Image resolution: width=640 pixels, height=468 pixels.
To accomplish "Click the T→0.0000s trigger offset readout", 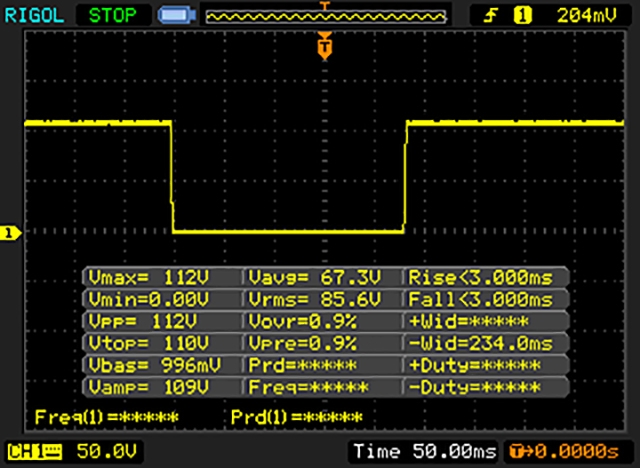I will [564, 451].
